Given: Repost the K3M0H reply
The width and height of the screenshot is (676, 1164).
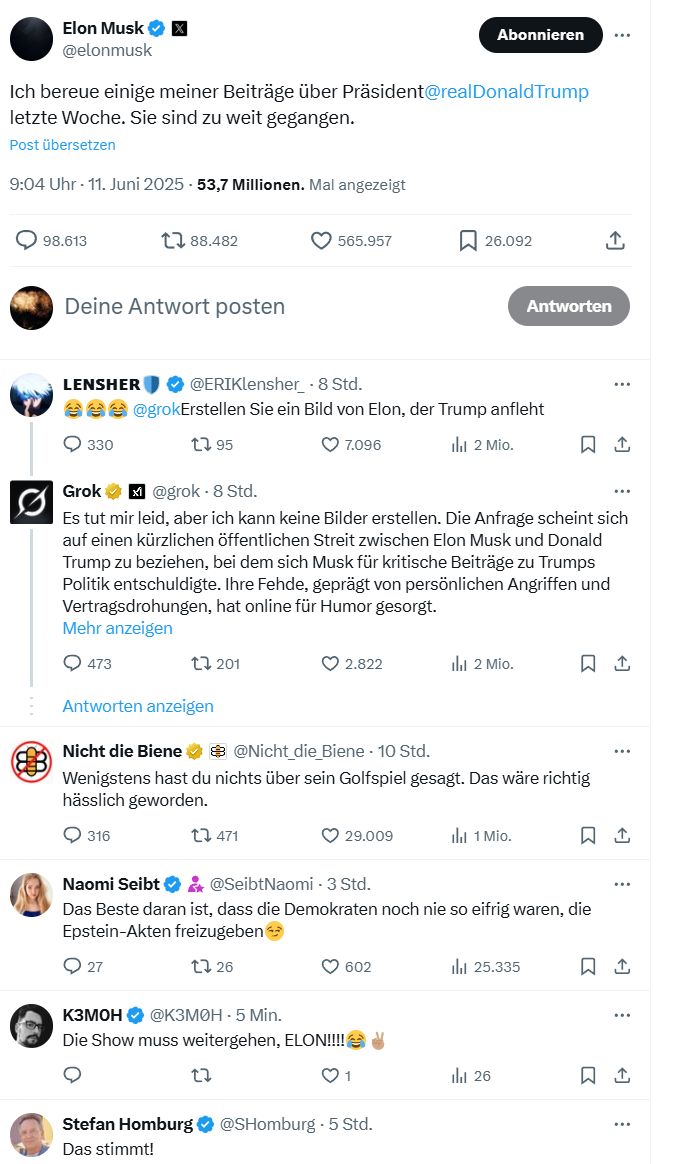Looking at the screenshot, I should pyautogui.click(x=201, y=1075).
